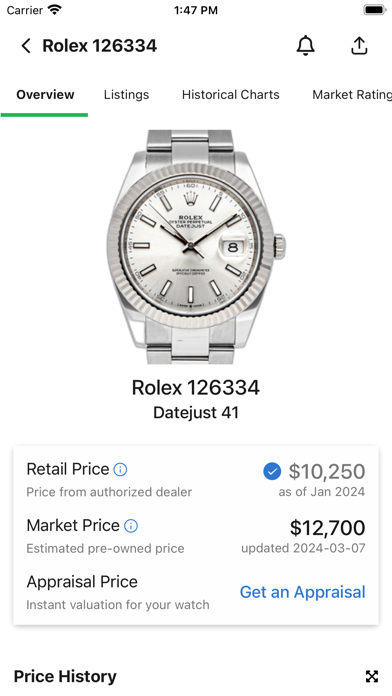Tap the Wi-Fi status icon
This screenshot has height=696, width=392.
[x=55, y=10]
